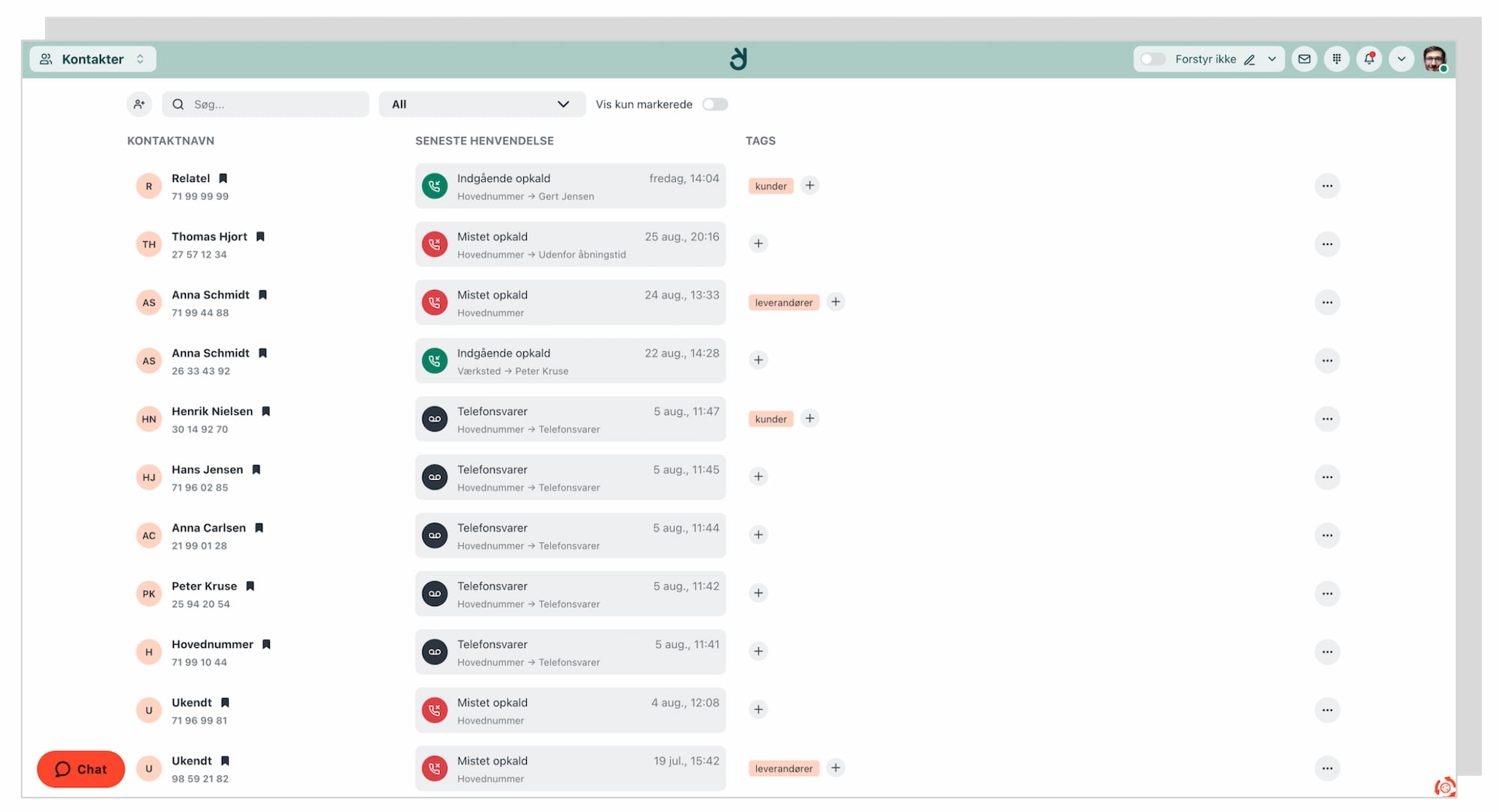Toggle bookmark for Henrik Nielsen
Image resolution: width=1499 pixels, height=812 pixels.
coord(266,411)
